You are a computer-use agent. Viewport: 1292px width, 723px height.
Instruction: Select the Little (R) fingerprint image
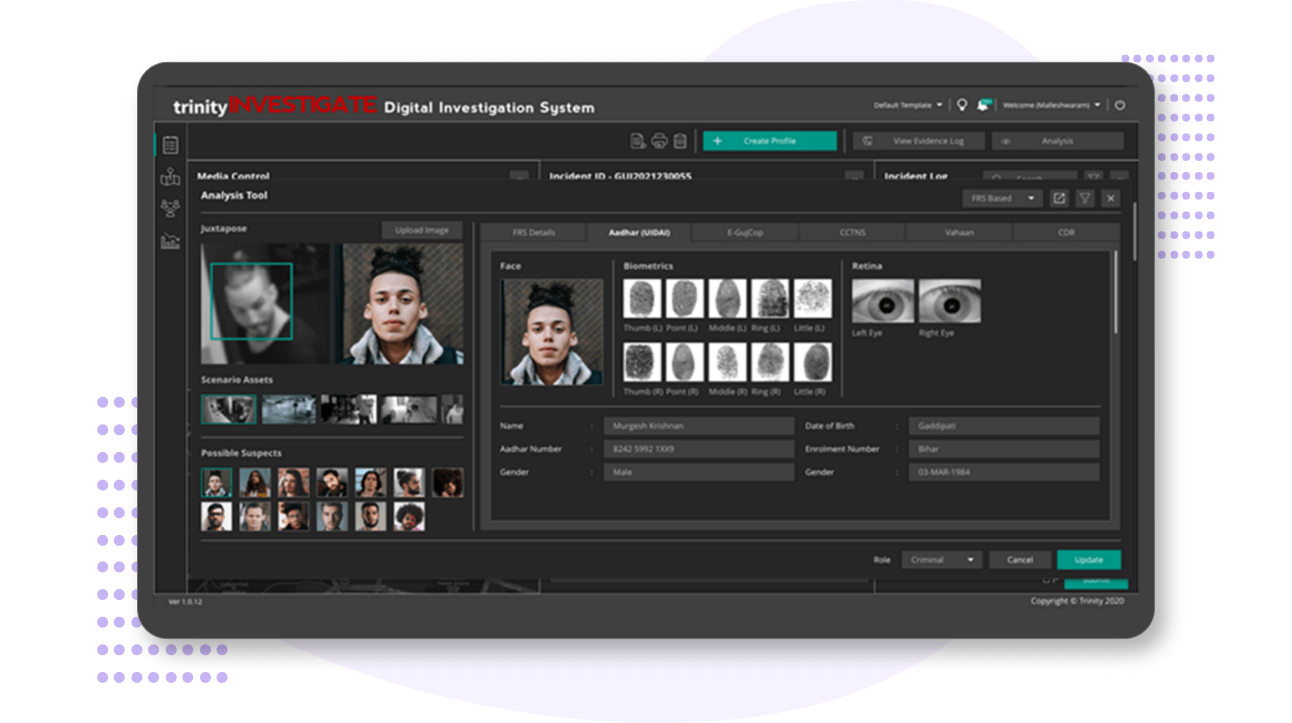[813, 362]
